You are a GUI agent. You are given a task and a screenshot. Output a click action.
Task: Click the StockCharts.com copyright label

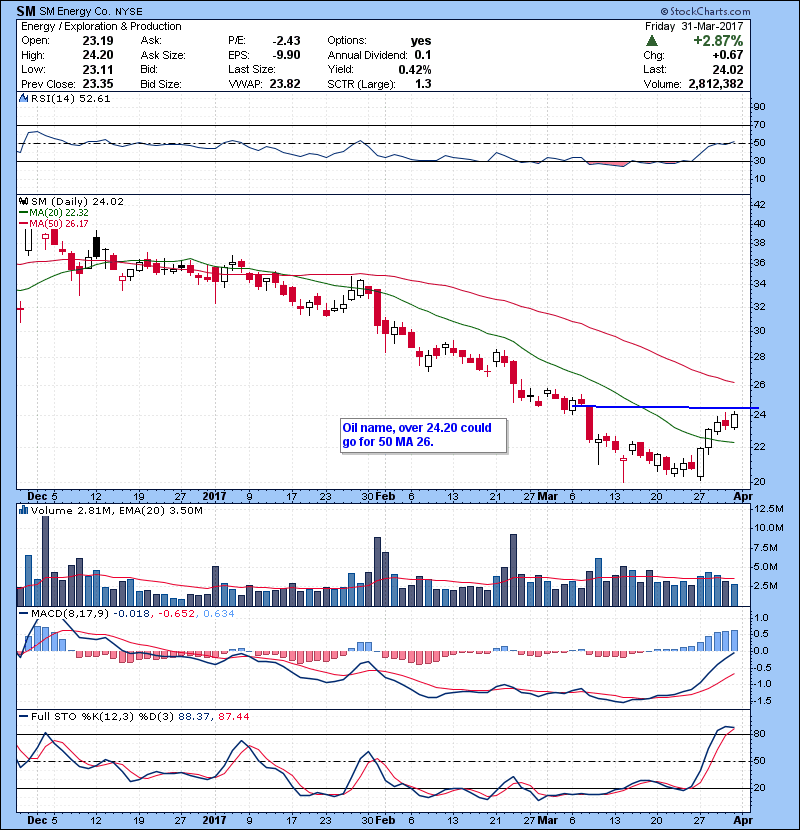click(x=705, y=11)
